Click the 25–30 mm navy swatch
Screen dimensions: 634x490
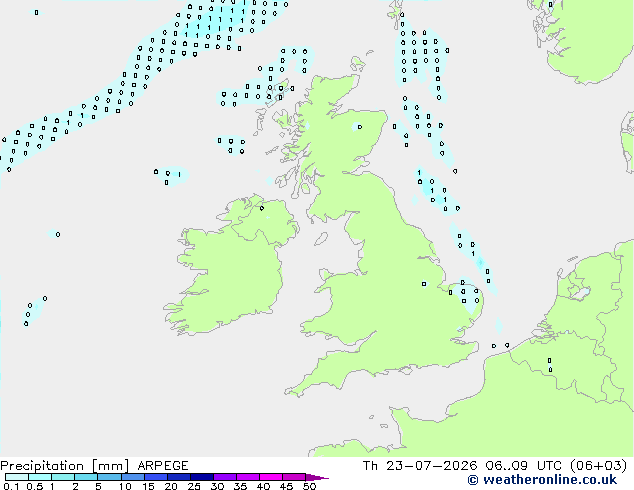click(x=202, y=477)
